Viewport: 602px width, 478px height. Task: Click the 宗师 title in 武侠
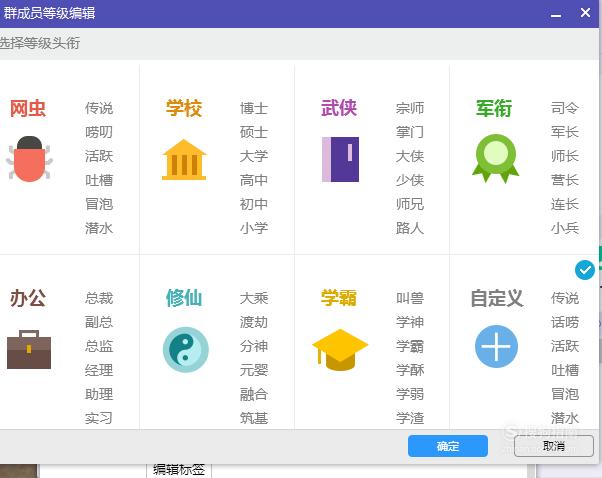[x=410, y=108]
